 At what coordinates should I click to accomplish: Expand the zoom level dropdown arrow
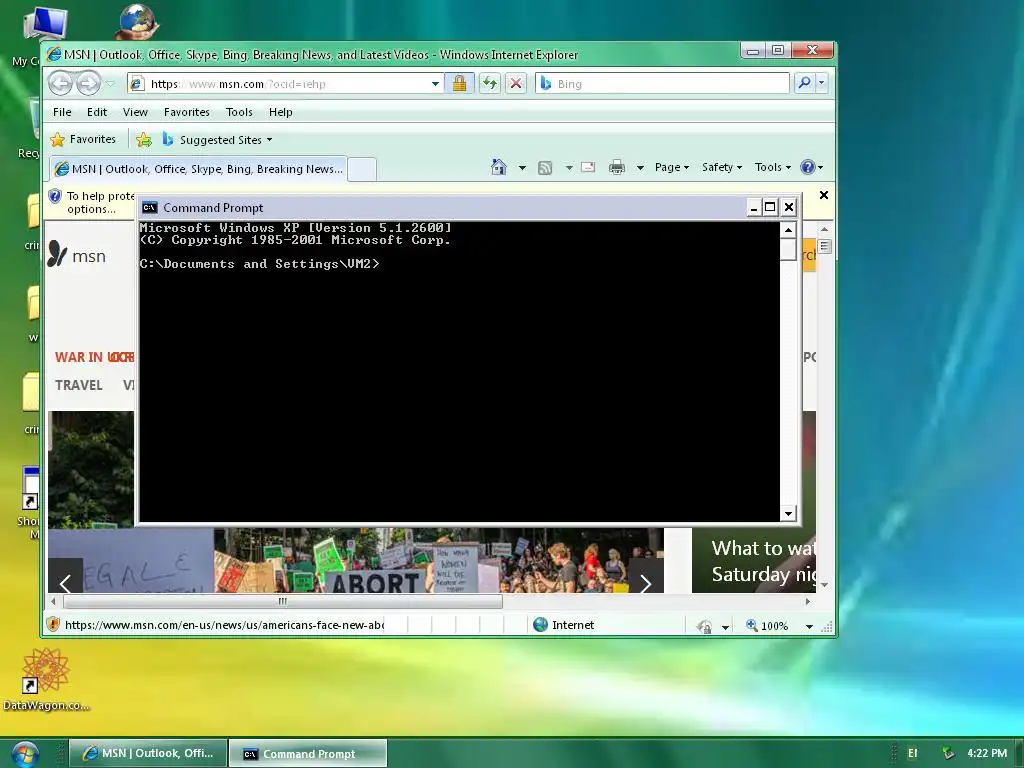coord(809,626)
